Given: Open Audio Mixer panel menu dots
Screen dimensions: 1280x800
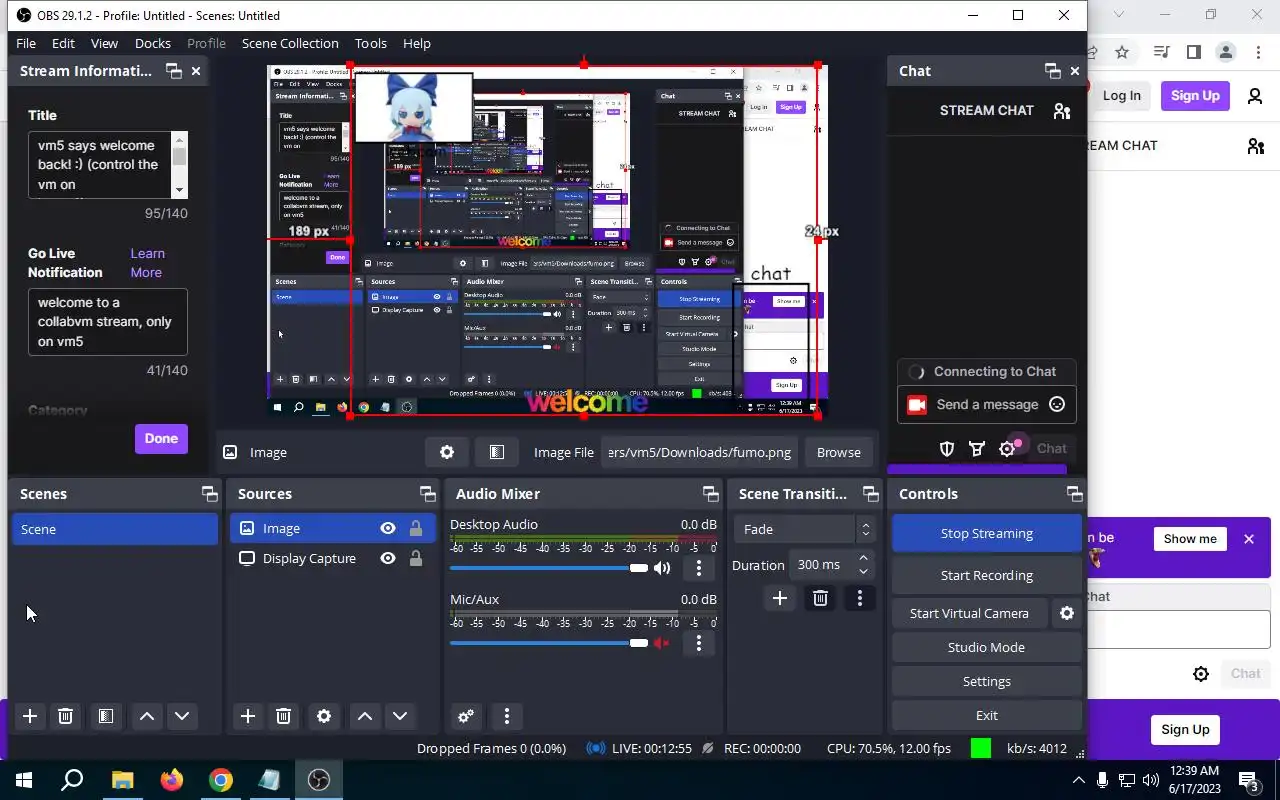Looking at the screenshot, I should pyautogui.click(x=507, y=716).
